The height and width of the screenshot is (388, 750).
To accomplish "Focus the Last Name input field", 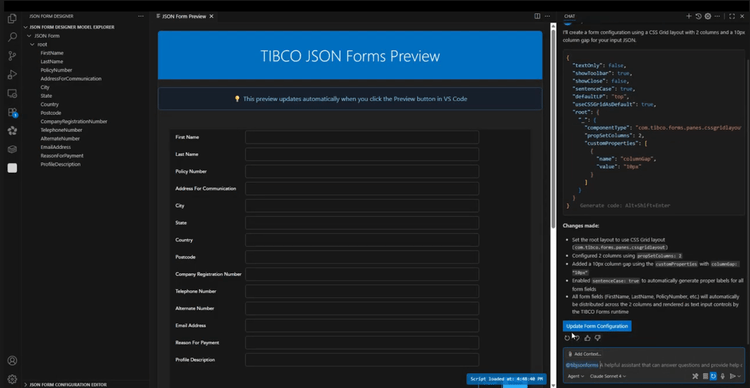I will pos(362,155).
